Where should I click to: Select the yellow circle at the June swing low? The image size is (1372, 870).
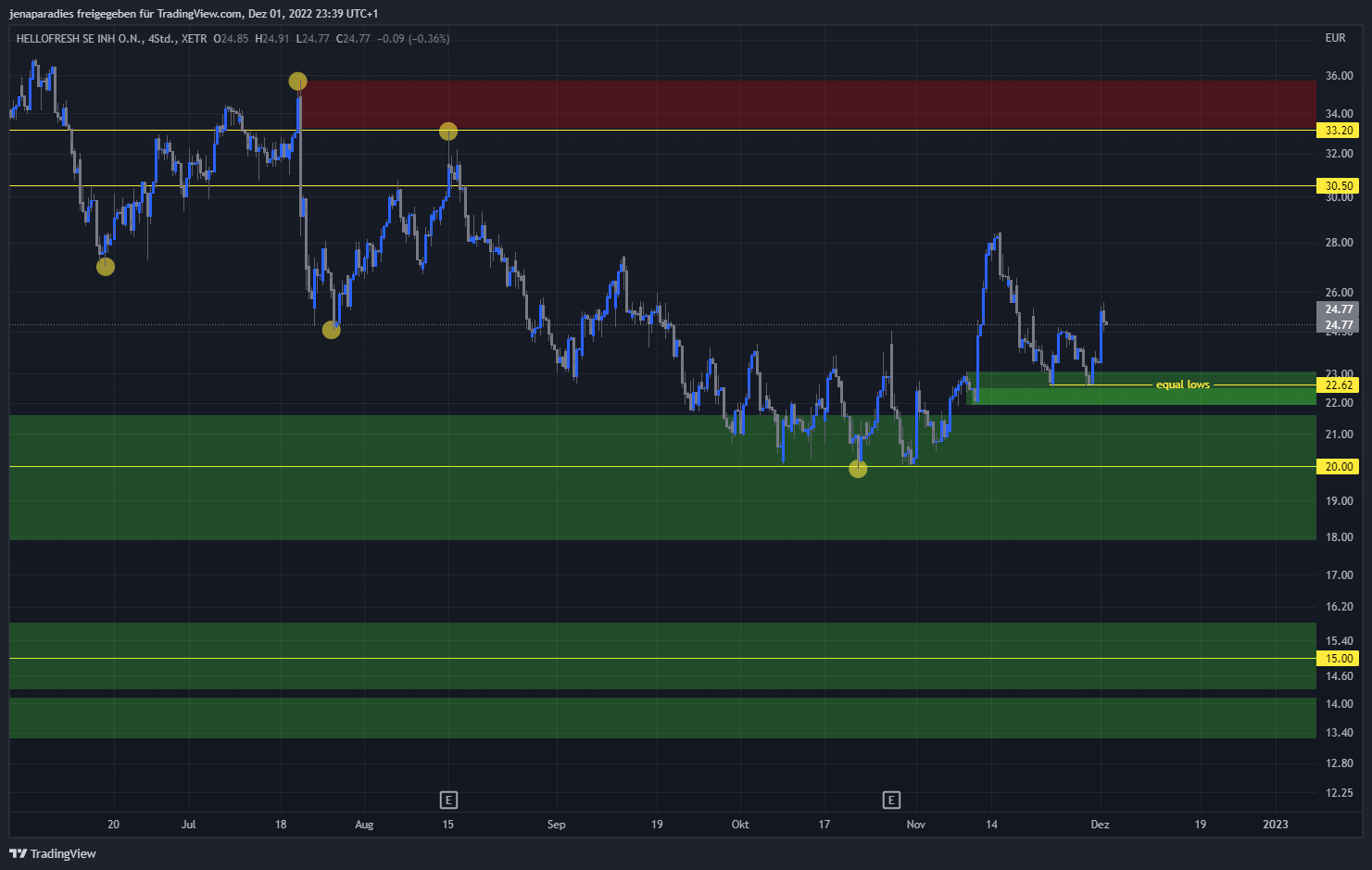(x=106, y=267)
